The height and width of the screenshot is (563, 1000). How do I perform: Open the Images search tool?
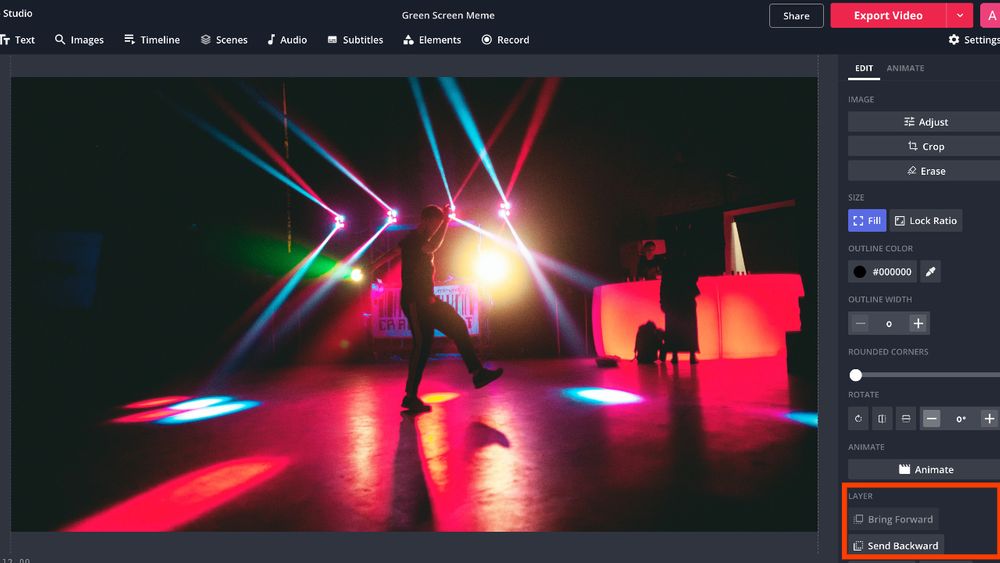[79, 40]
